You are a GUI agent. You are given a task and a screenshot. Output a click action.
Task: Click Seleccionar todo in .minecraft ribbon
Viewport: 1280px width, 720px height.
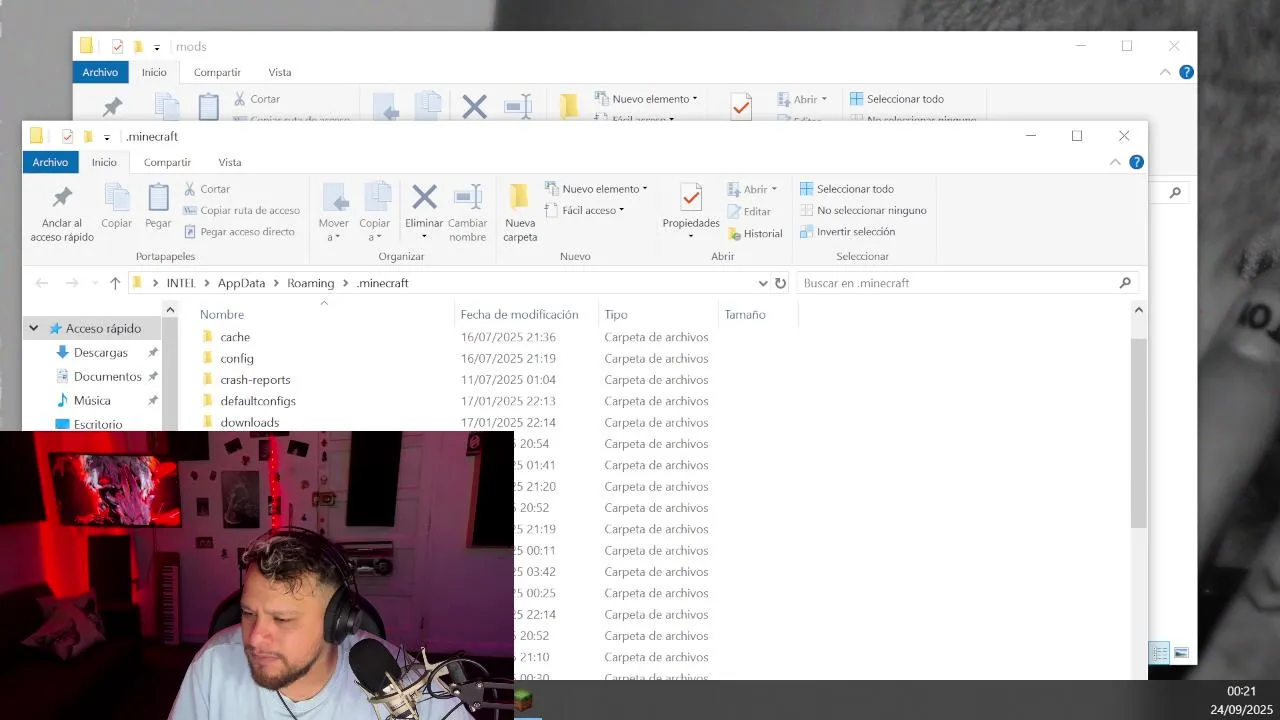847,189
